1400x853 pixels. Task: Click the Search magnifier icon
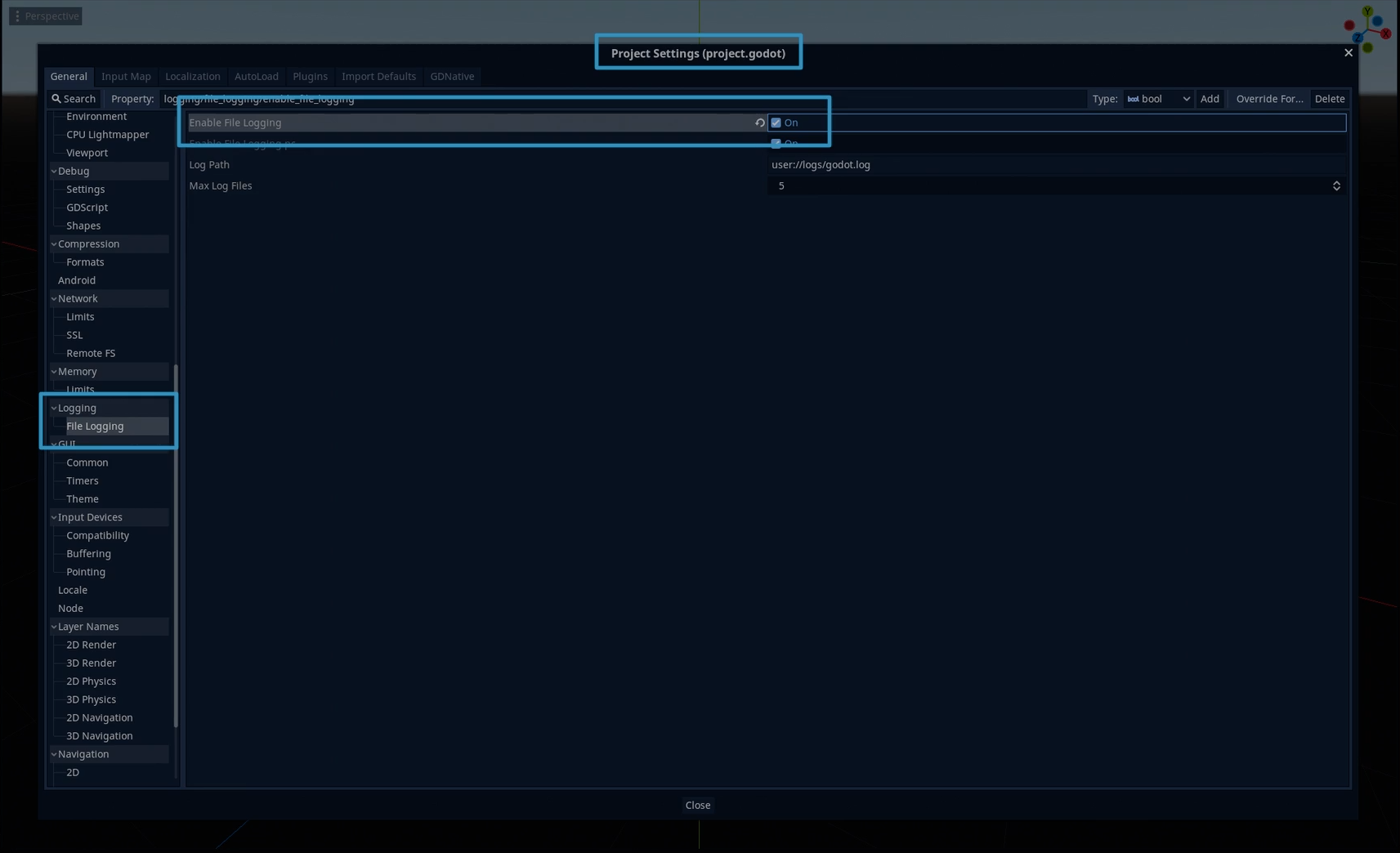tap(56, 99)
